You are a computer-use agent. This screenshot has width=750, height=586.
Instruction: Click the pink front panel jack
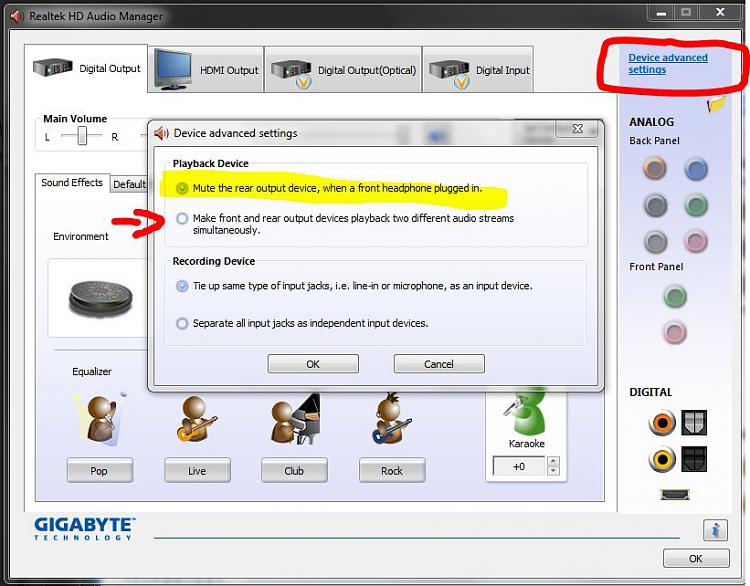675,332
